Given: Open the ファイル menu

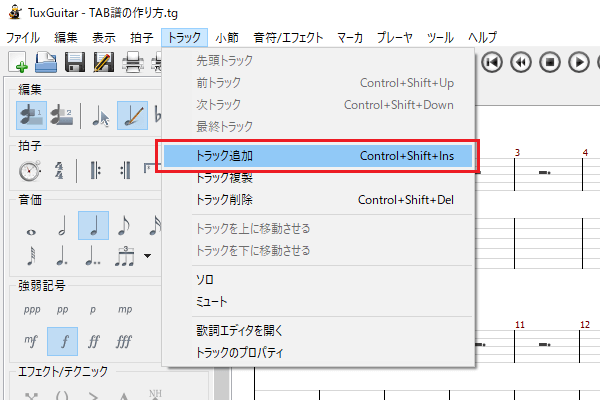Looking at the screenshot, I should [23, 38].
